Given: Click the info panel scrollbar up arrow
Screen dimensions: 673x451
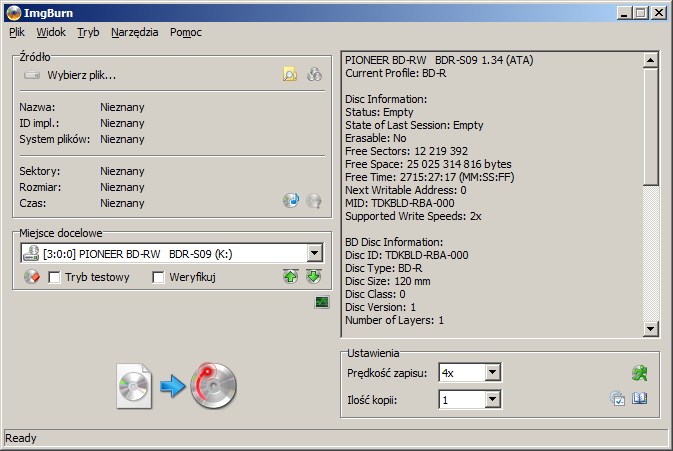Looking at the screenshot, I should [x=651, y=60].
